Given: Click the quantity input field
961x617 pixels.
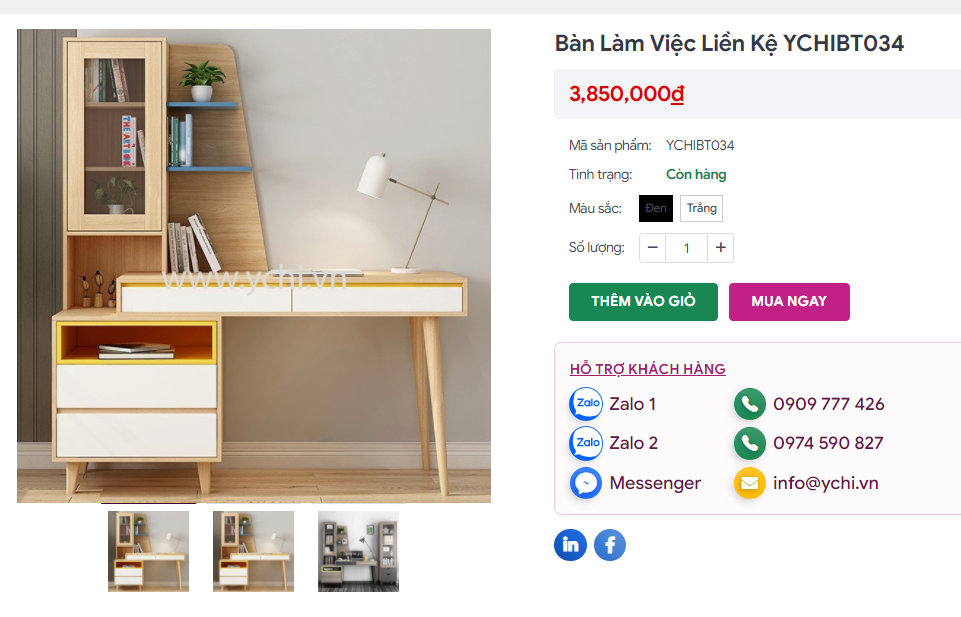Looking at the screenshot, I should click(x=686, y=248).
